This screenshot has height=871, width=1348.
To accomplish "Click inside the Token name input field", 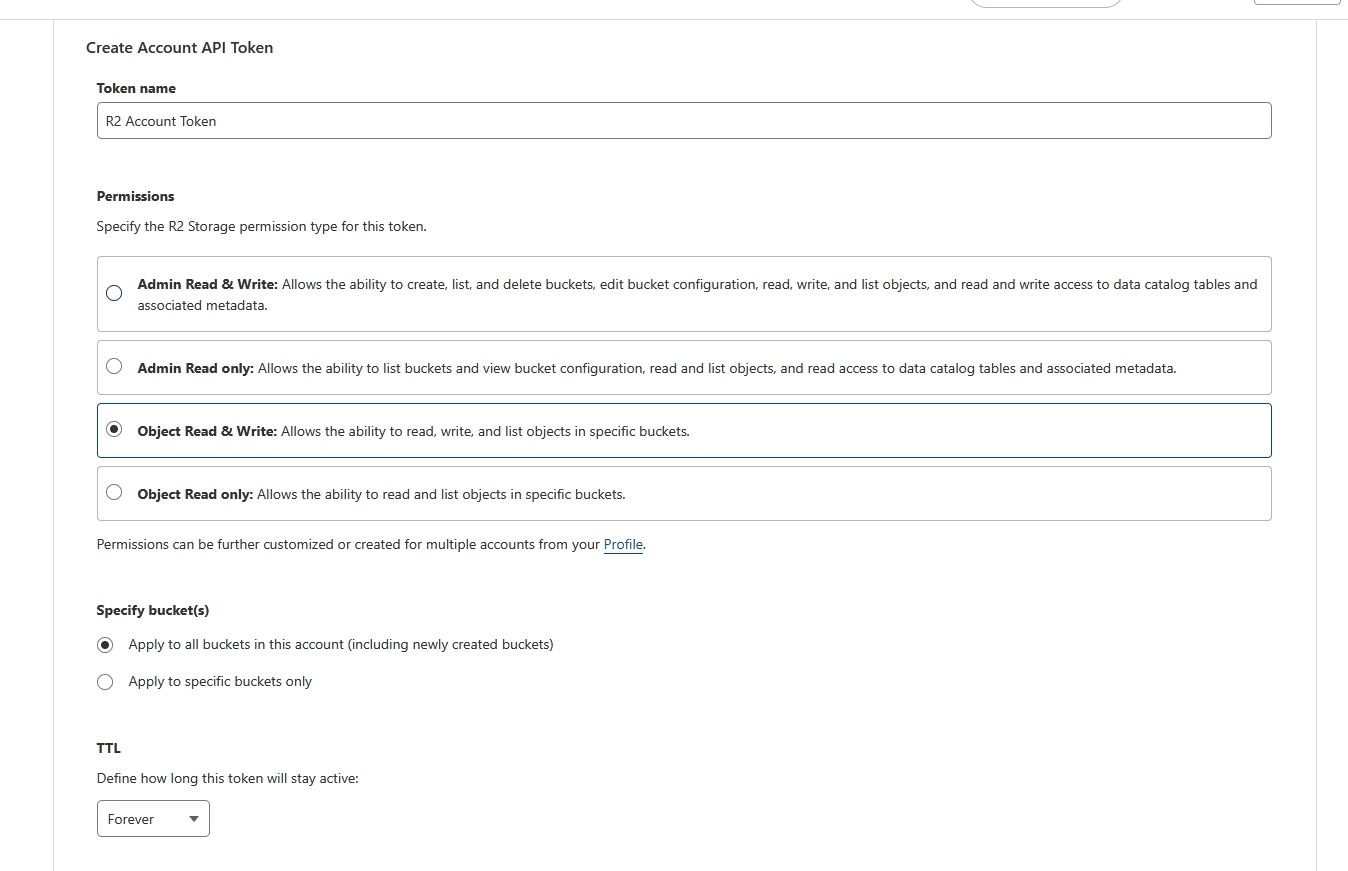I will [x=683, y=121].
